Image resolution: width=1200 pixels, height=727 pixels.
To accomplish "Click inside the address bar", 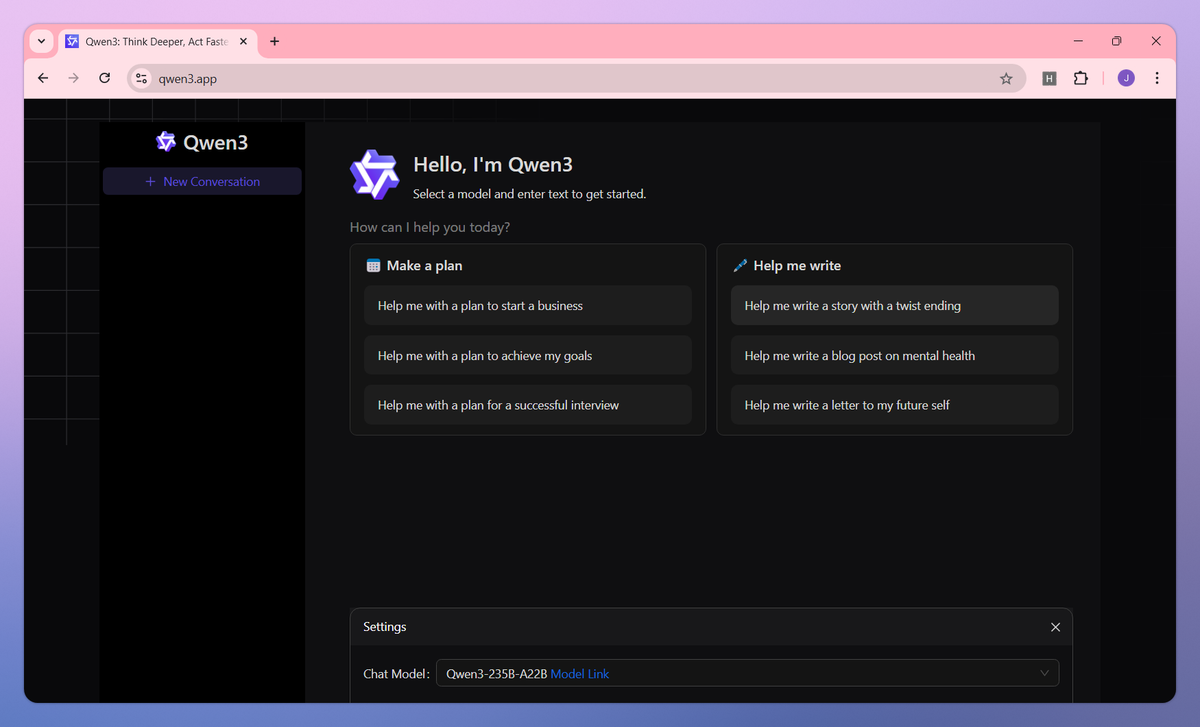I will tap(400, 77).
